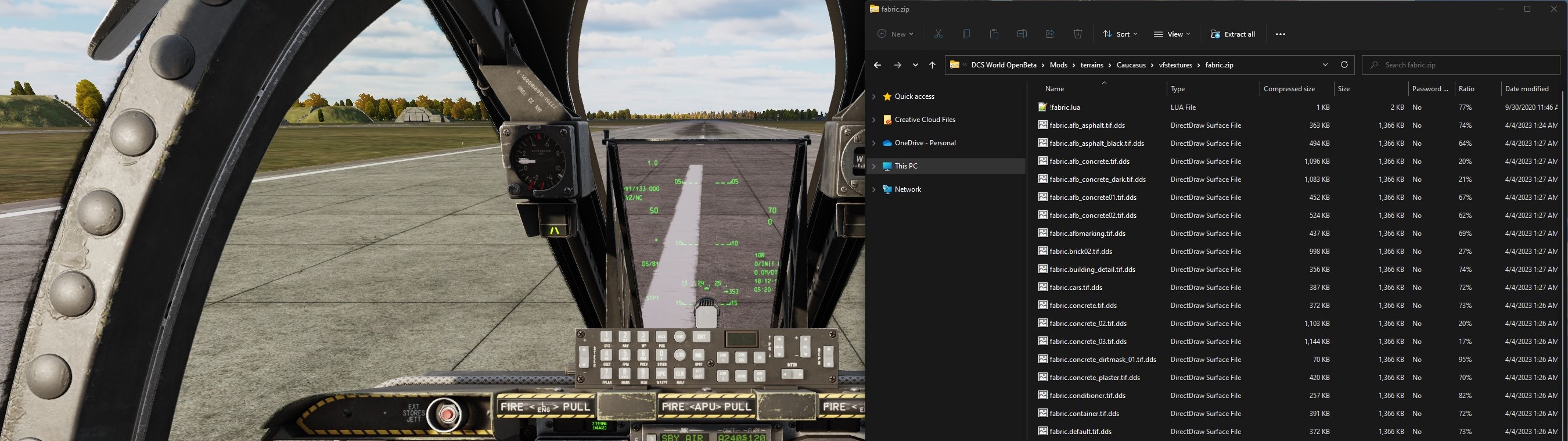Click EXT STORES JETT red button in cockpit
The image size is (1568, 441).
tap(447, 415)
